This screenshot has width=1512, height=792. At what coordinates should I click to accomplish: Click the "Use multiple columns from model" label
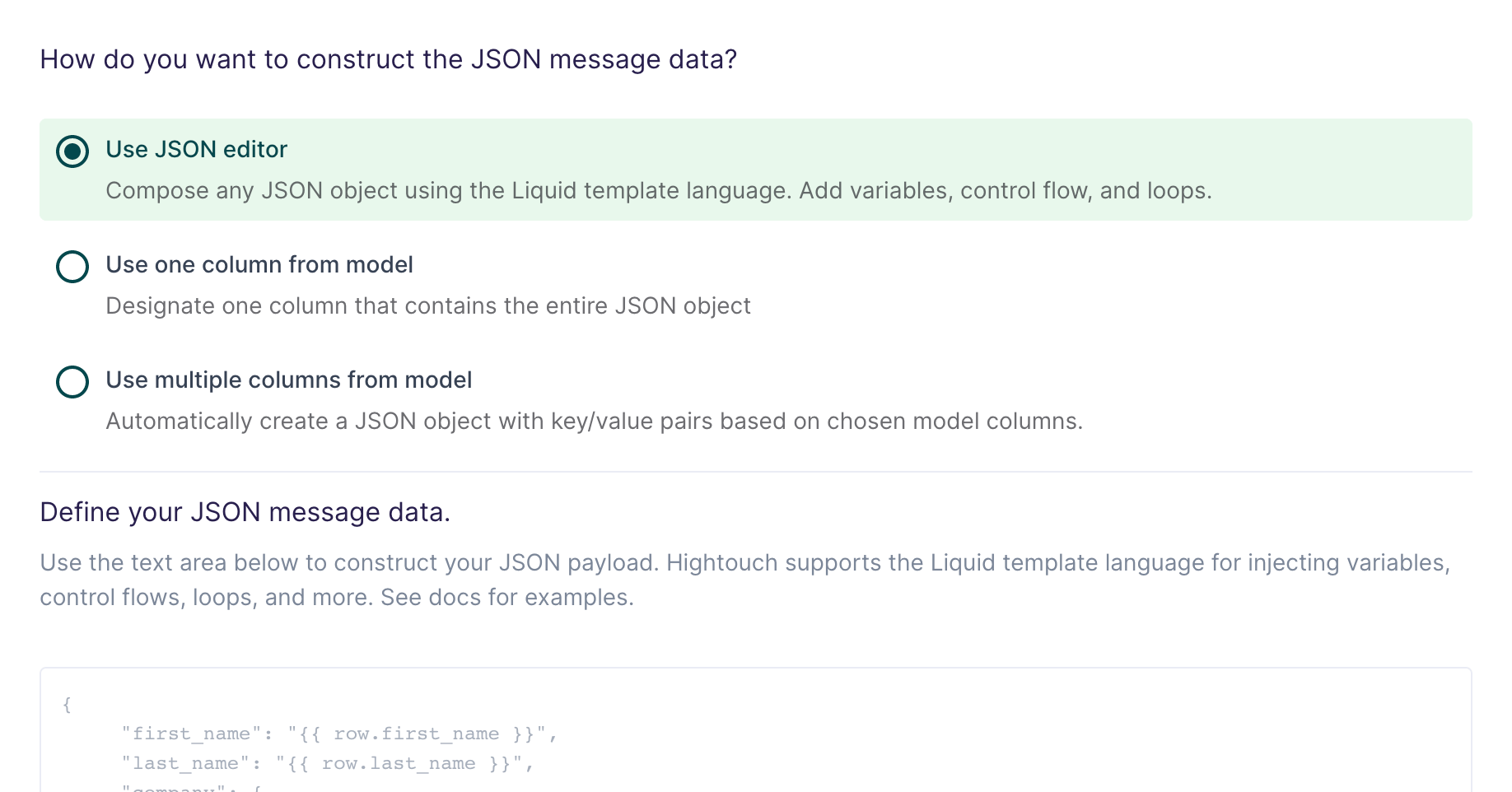pos(288,380)
